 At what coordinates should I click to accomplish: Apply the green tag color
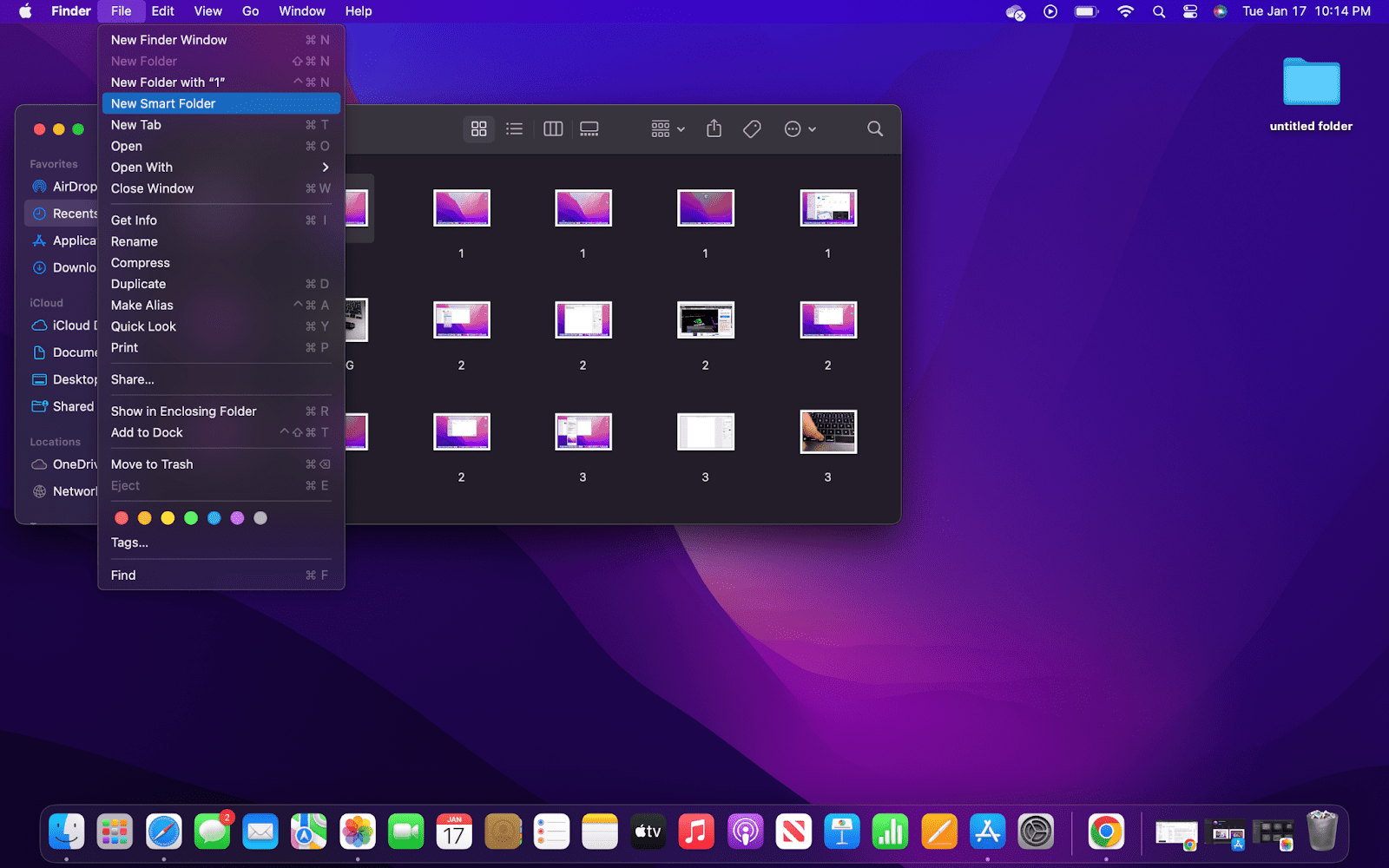tap(191, 518)
